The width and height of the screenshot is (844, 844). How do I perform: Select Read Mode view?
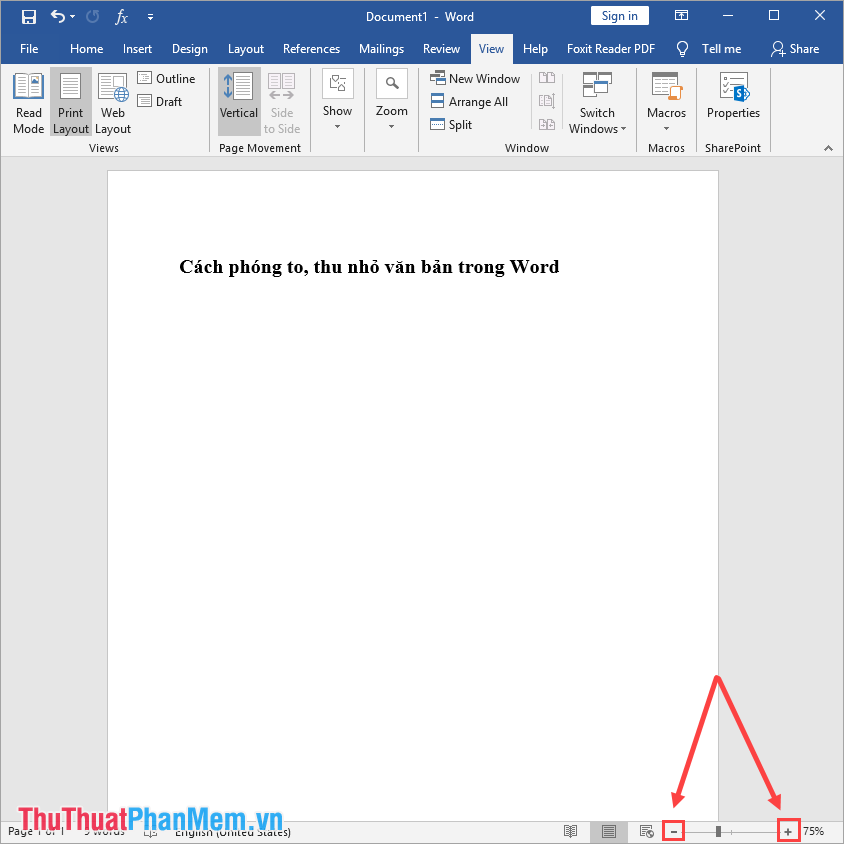(28, 101)
